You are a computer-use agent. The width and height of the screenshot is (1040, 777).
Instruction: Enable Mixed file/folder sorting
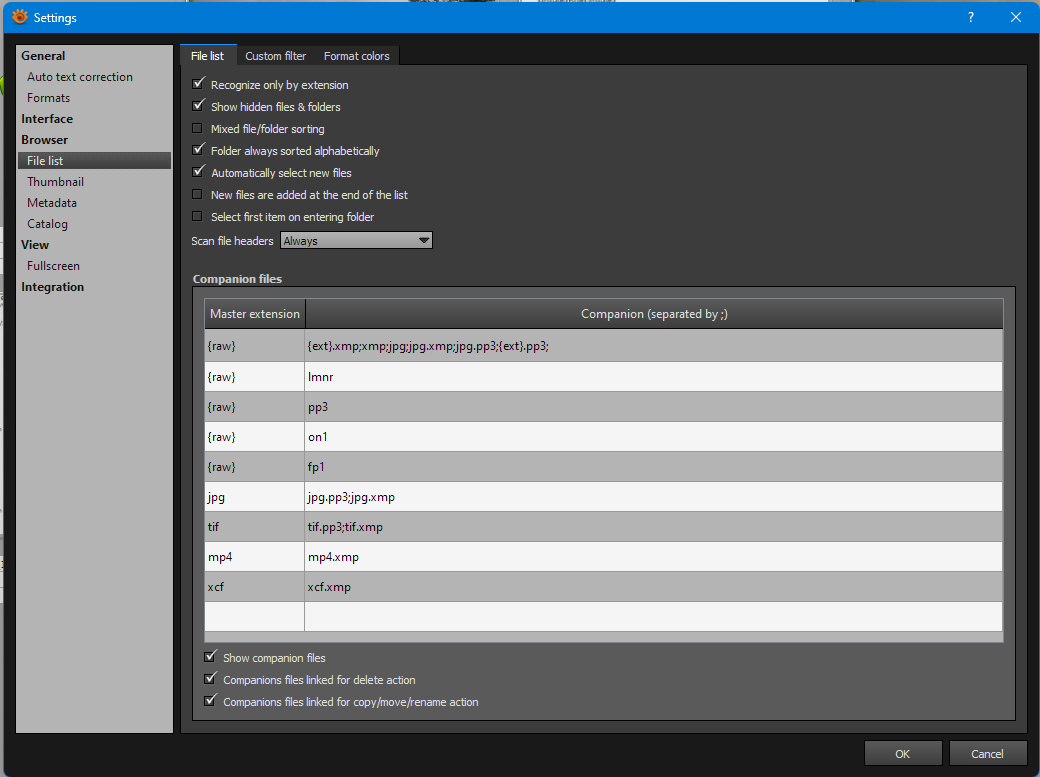(x=198, y=129)
